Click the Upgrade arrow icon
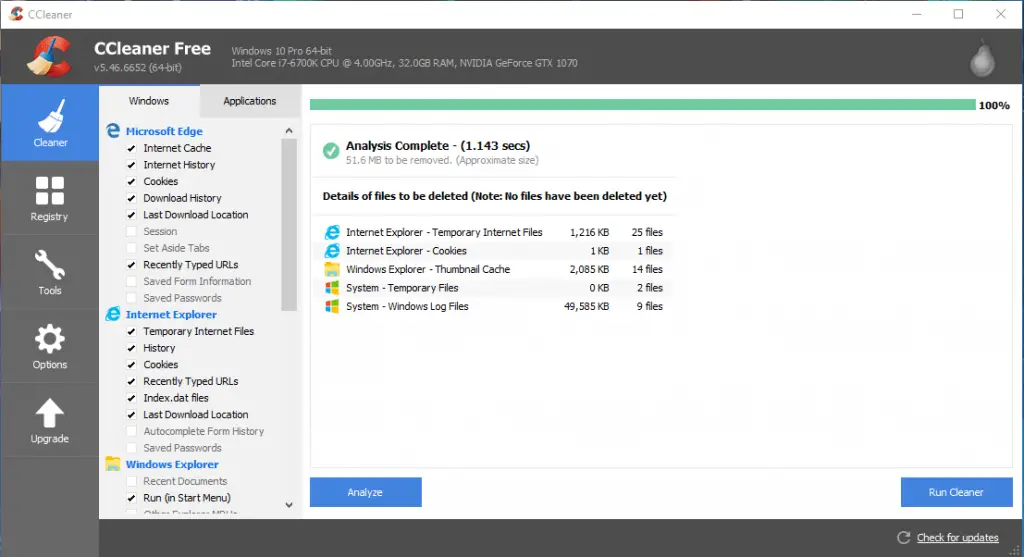Screen dimensions: 1024x557 point(50,413)
